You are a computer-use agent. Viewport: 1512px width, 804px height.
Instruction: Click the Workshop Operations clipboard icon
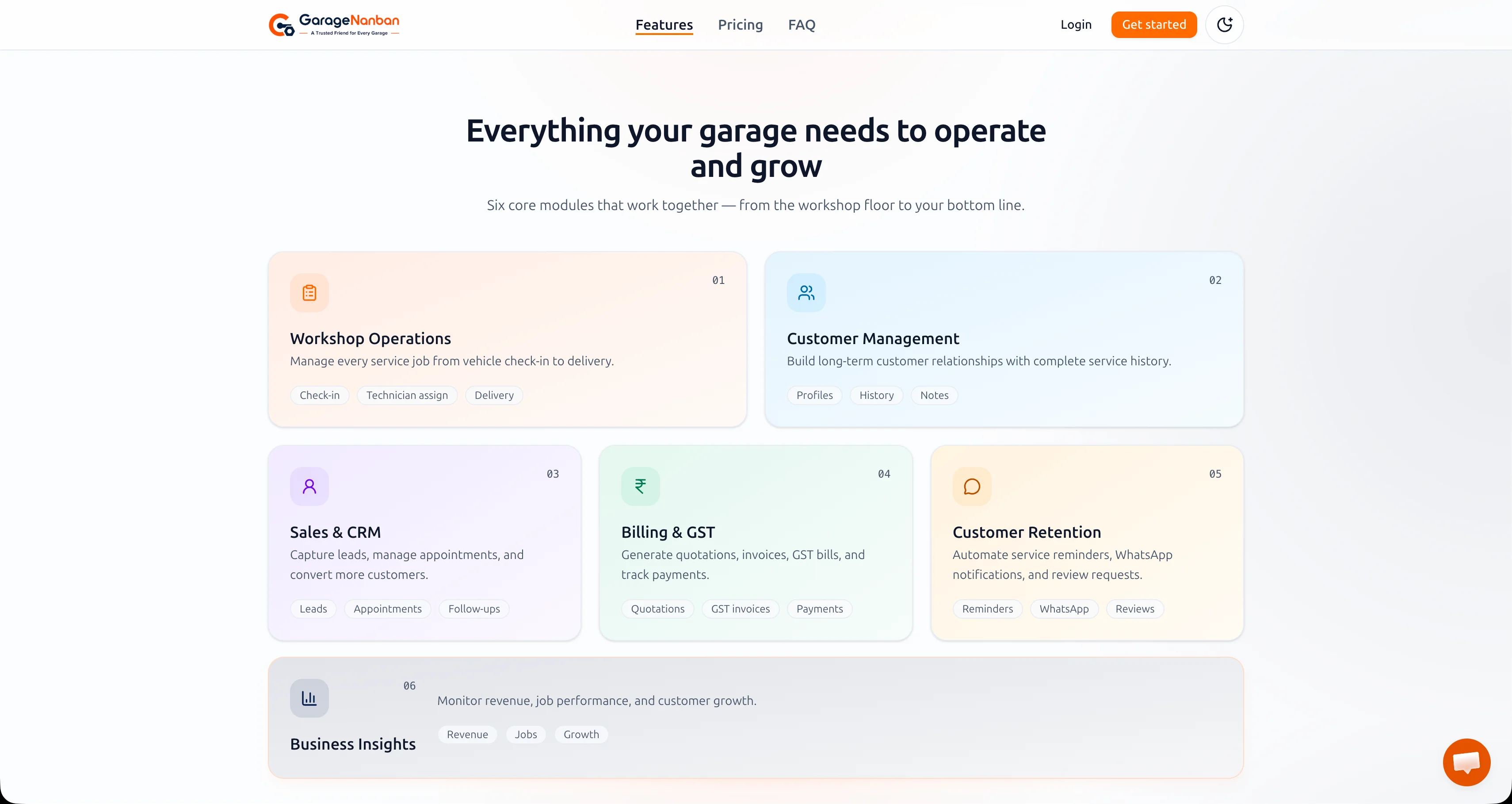(x=309, y=292)
